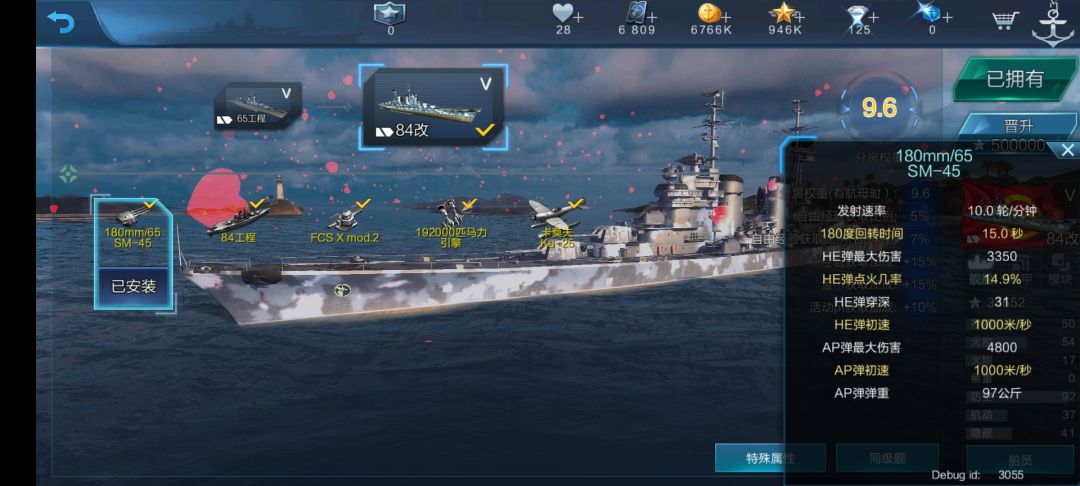This screenshot has width=1080, height=486.
Task: Click the green 已拥有 button
Action: tap(1014, 79)
